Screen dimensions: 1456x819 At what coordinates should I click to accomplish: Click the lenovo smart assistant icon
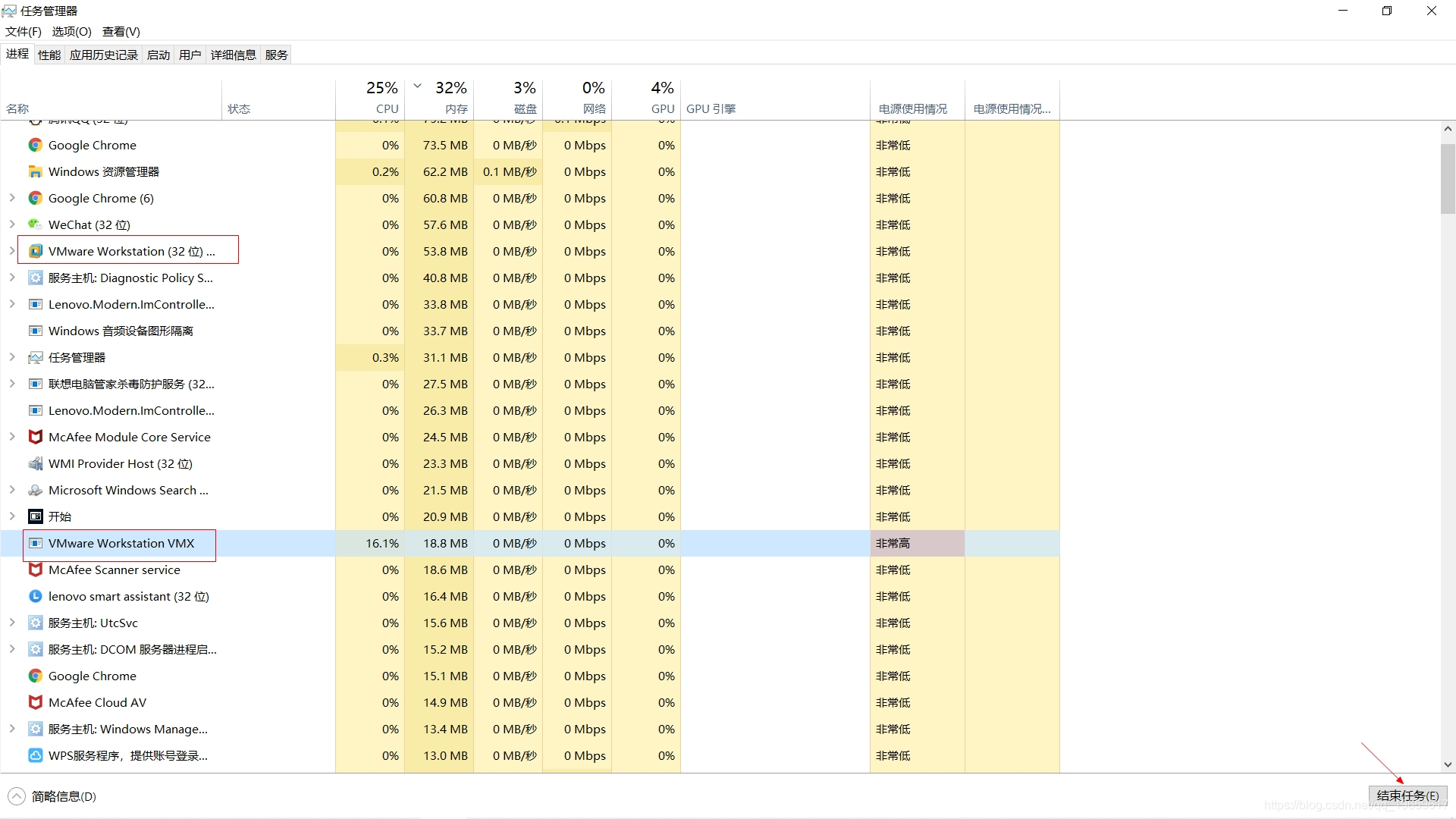35,596
